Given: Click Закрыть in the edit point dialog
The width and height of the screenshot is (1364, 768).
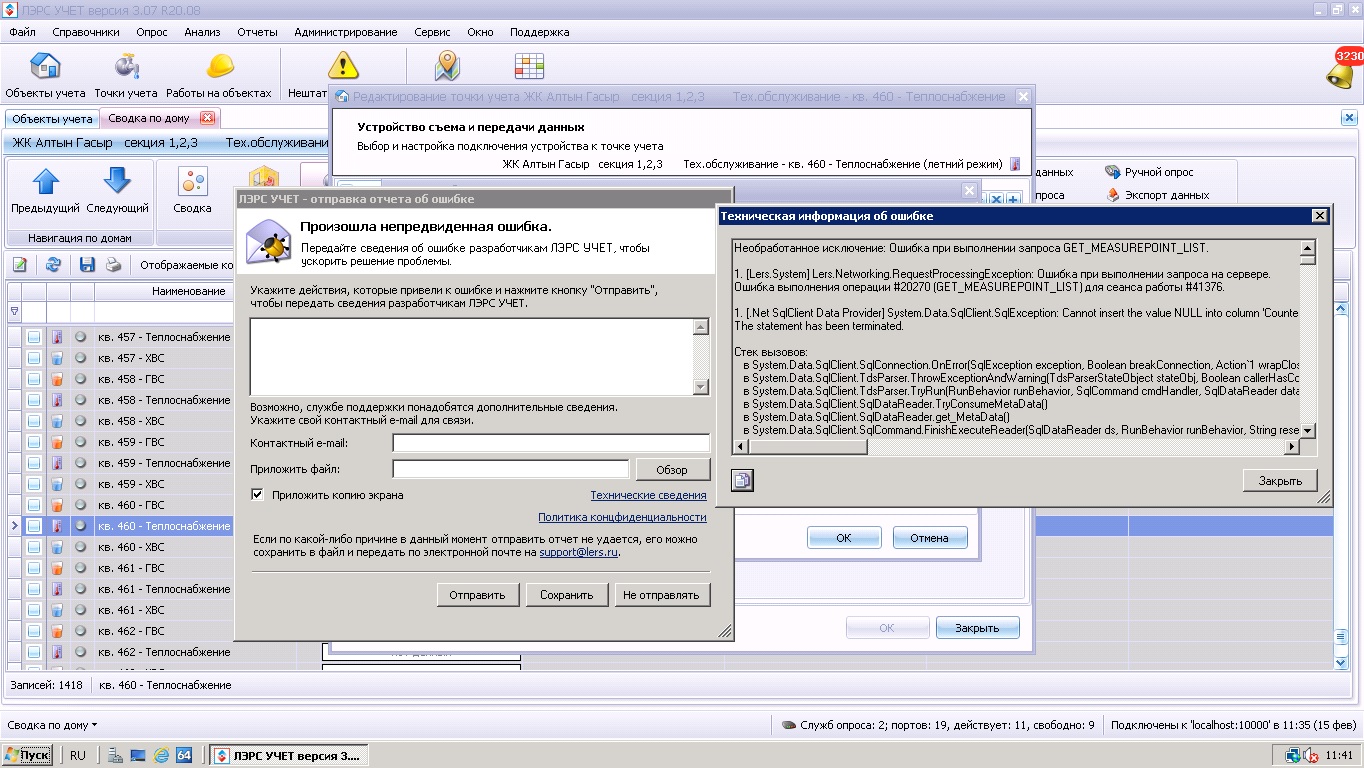Looking at the screenshot, I should [977, 628].
